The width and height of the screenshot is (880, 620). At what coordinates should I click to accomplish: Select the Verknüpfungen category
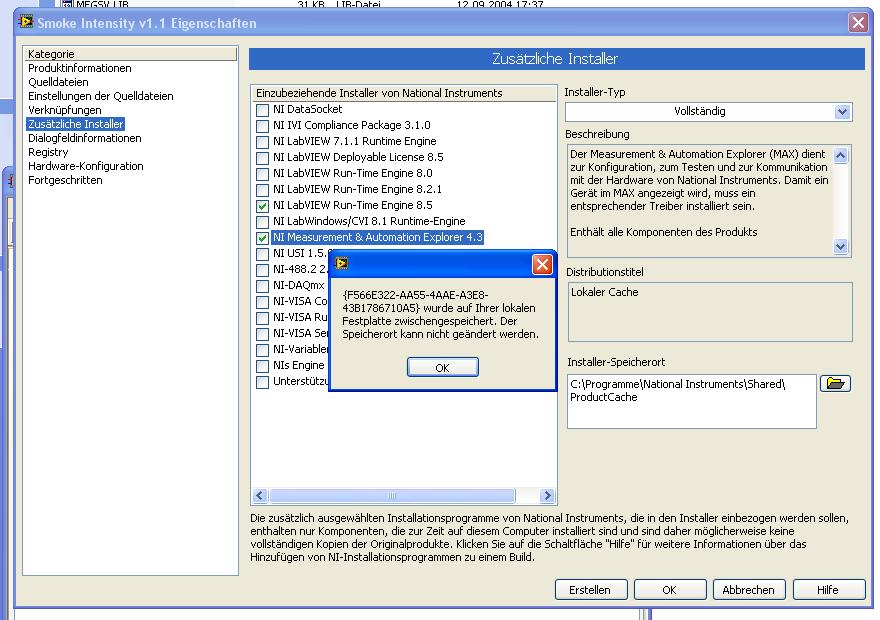[65, 110]
